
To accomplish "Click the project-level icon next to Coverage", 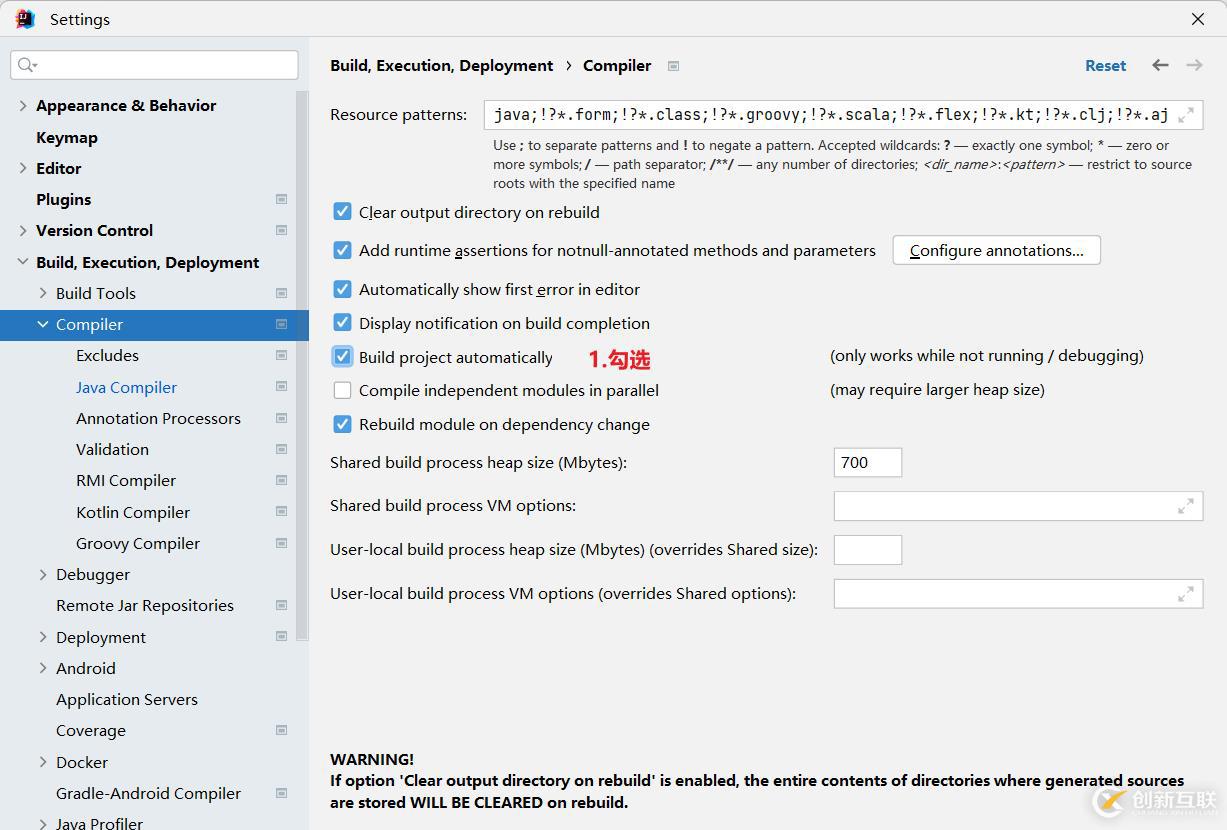I will [x=281, y=731].
